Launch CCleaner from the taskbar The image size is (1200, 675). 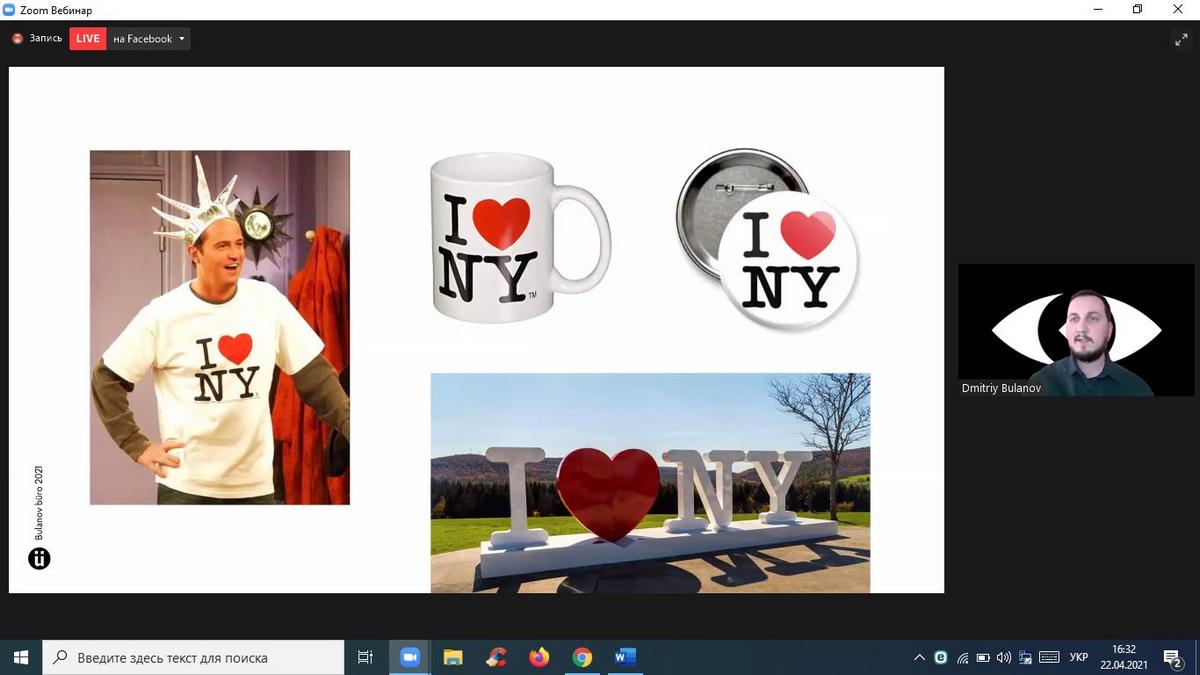pos(496,657)
